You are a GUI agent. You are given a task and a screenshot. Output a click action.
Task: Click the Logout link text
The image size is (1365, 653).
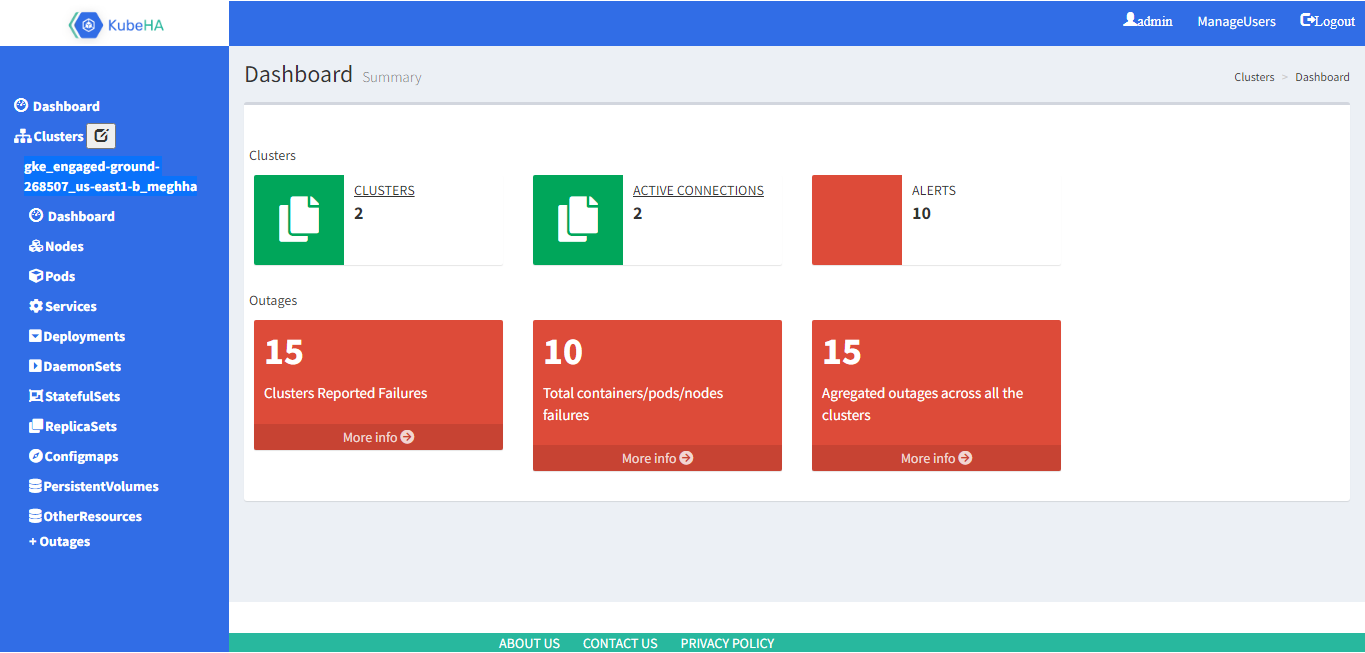1335,21
